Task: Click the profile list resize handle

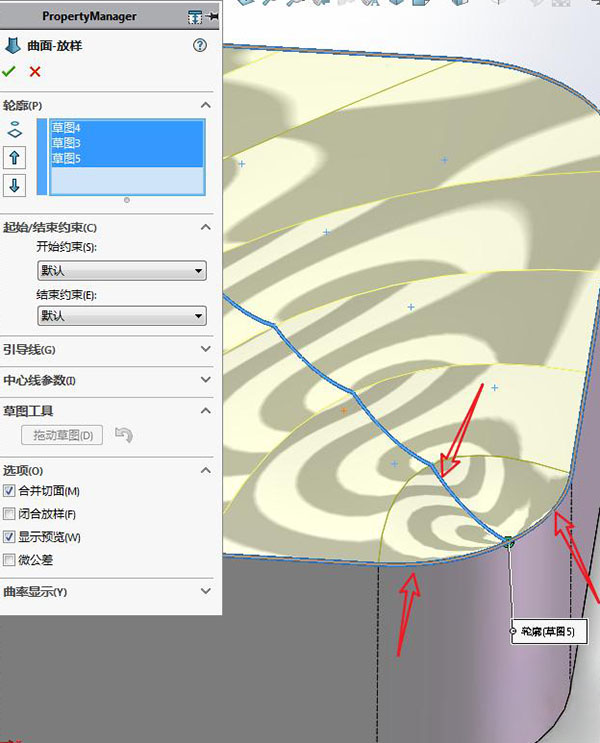Action: (127, 200)
